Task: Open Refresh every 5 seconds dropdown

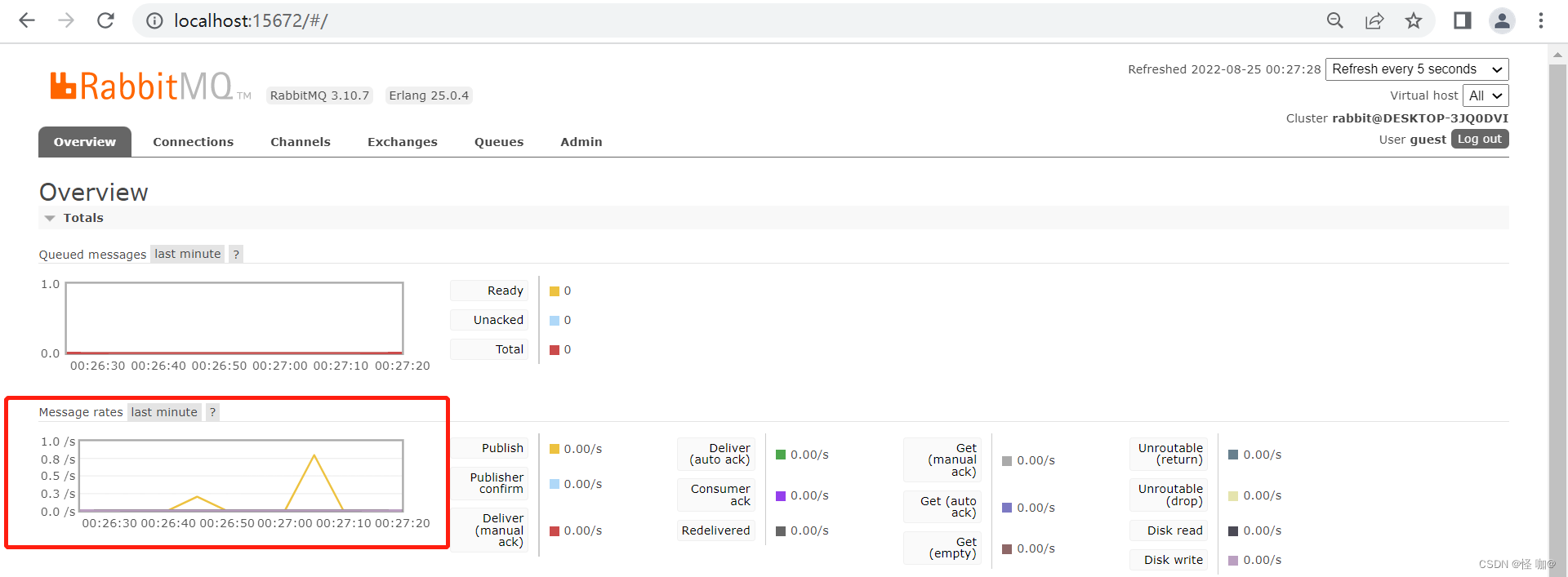Action: [1416, 69]
